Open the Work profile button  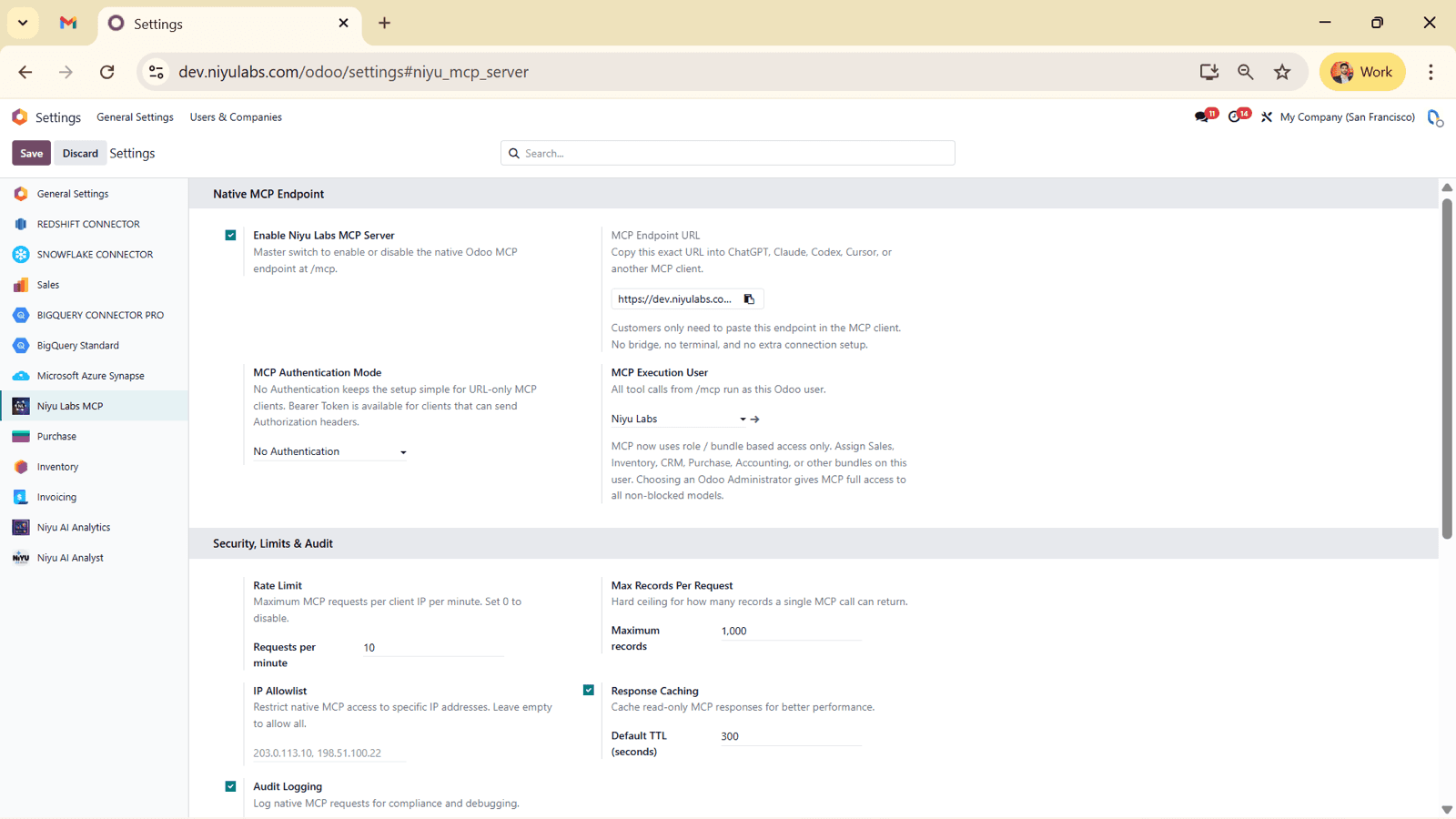(x=1362, y=72)
